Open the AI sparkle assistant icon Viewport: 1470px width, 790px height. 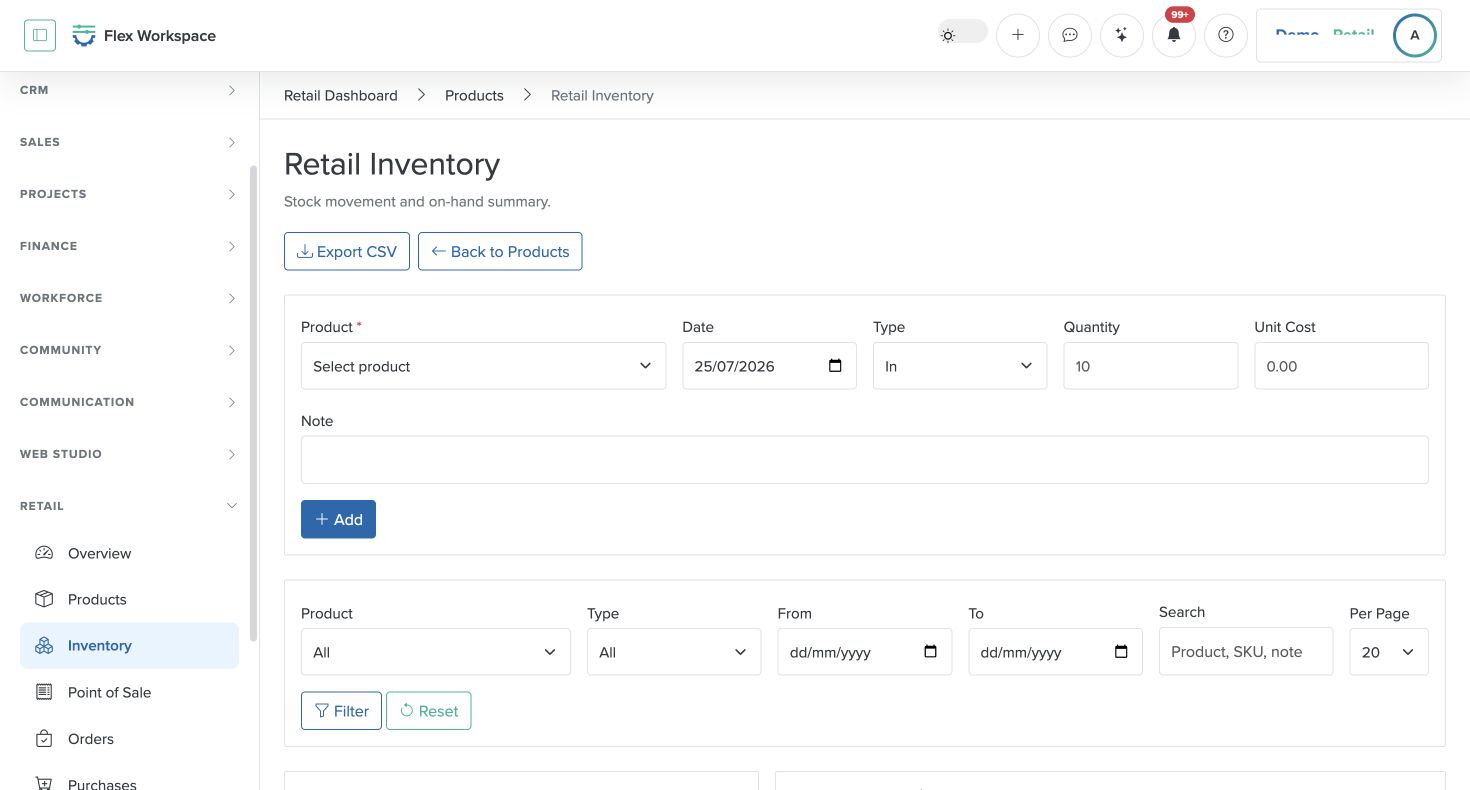(1122, 35)
